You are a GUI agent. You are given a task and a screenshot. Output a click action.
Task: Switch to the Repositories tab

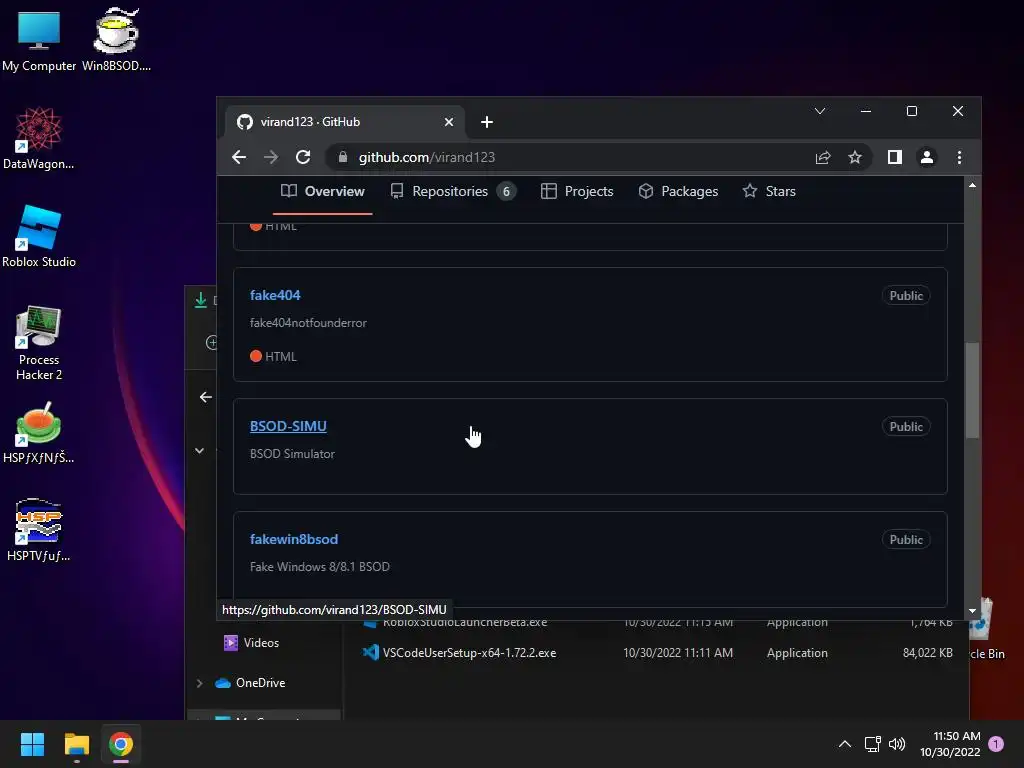pyautogui.click(x=453, y=191)
